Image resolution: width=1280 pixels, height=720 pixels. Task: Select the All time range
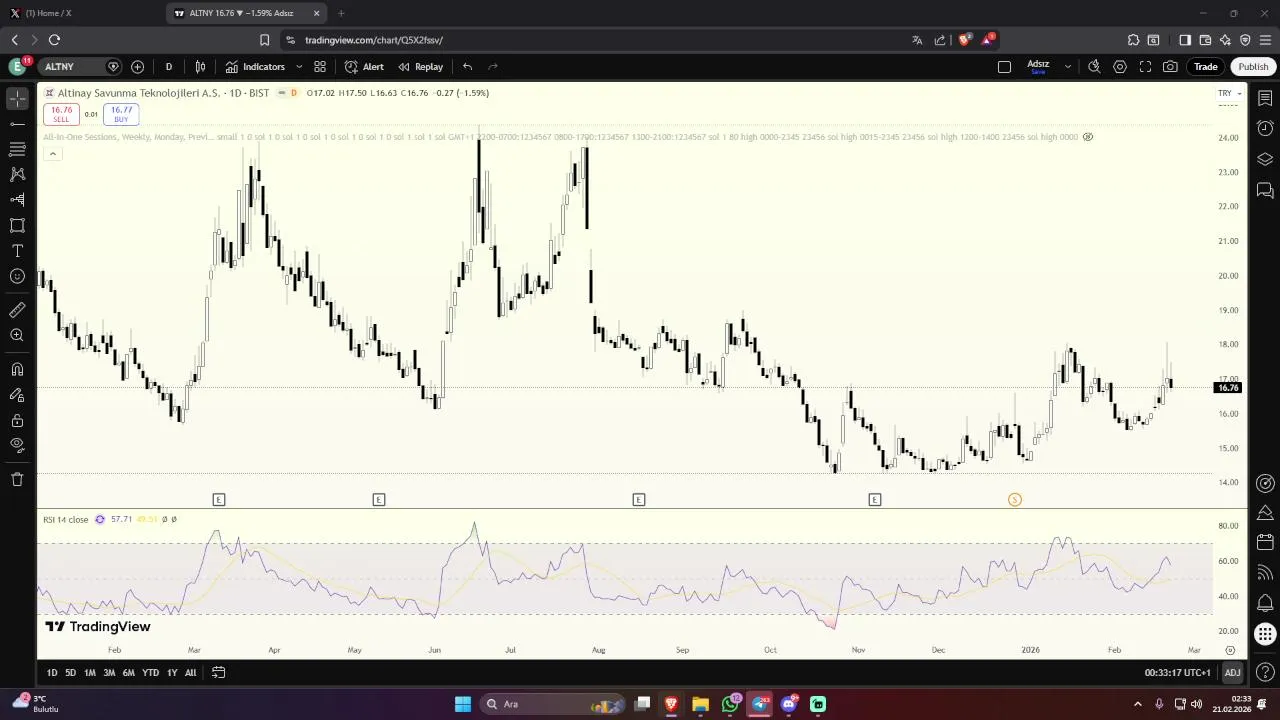point(190,673)
